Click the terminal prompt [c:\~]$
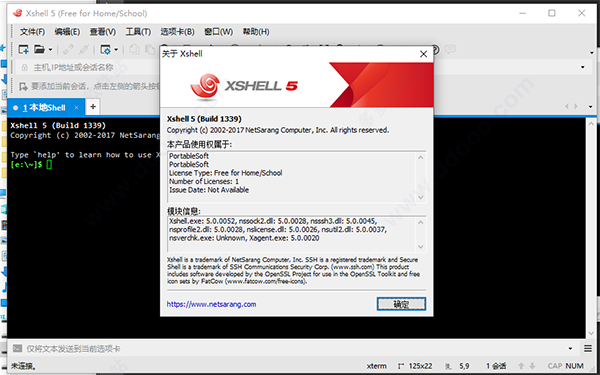 click(26, 165)
